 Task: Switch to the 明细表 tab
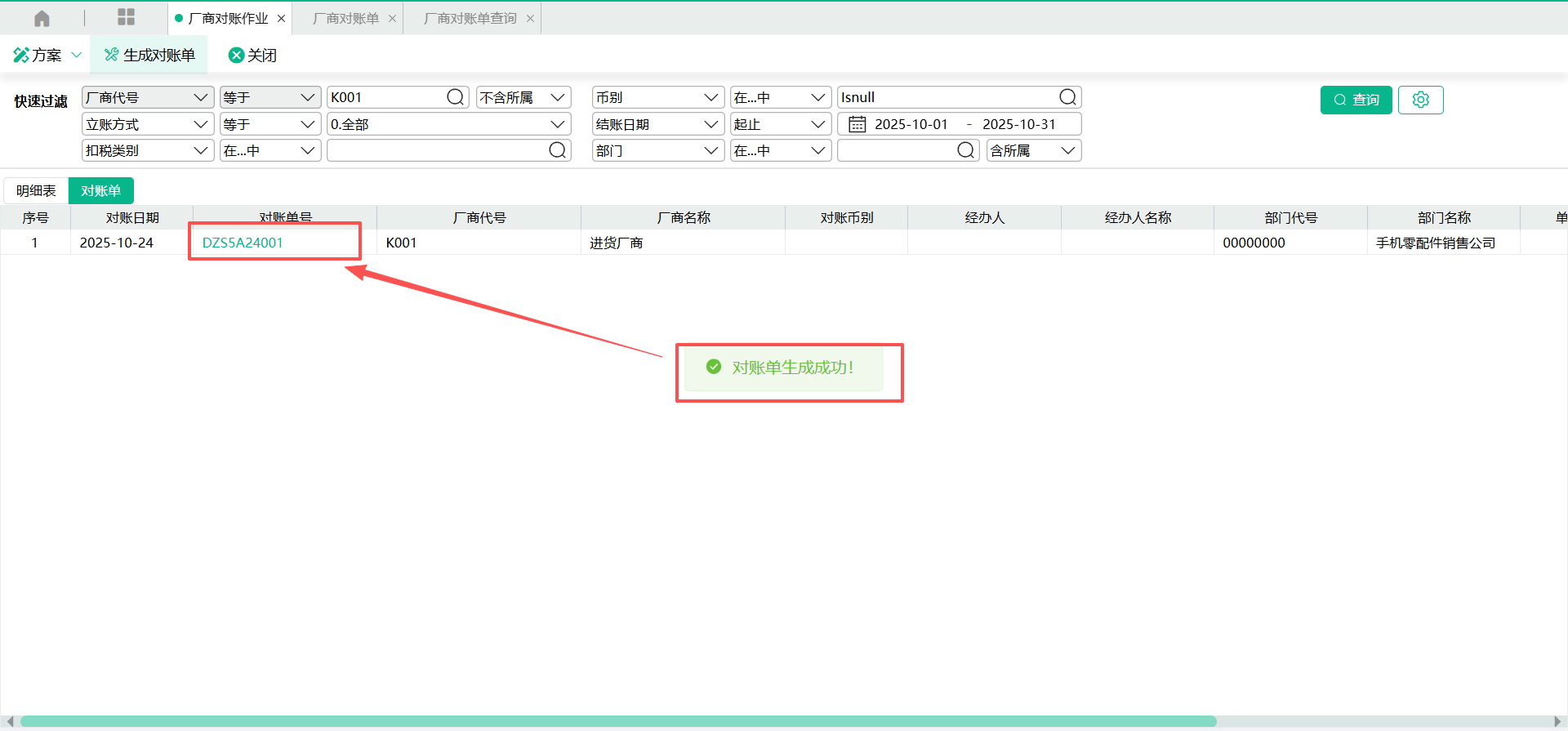[36, 190]
